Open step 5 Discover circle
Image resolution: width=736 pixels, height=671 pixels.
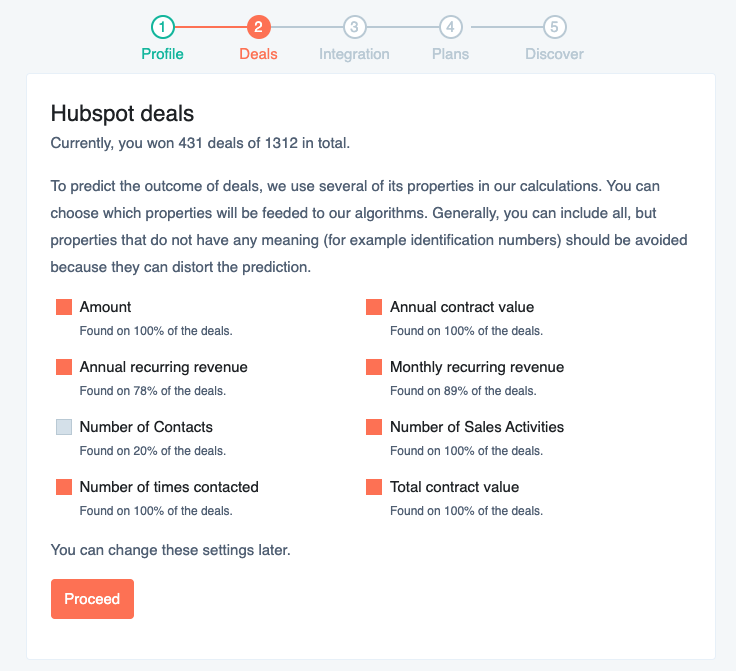[554, 27]
